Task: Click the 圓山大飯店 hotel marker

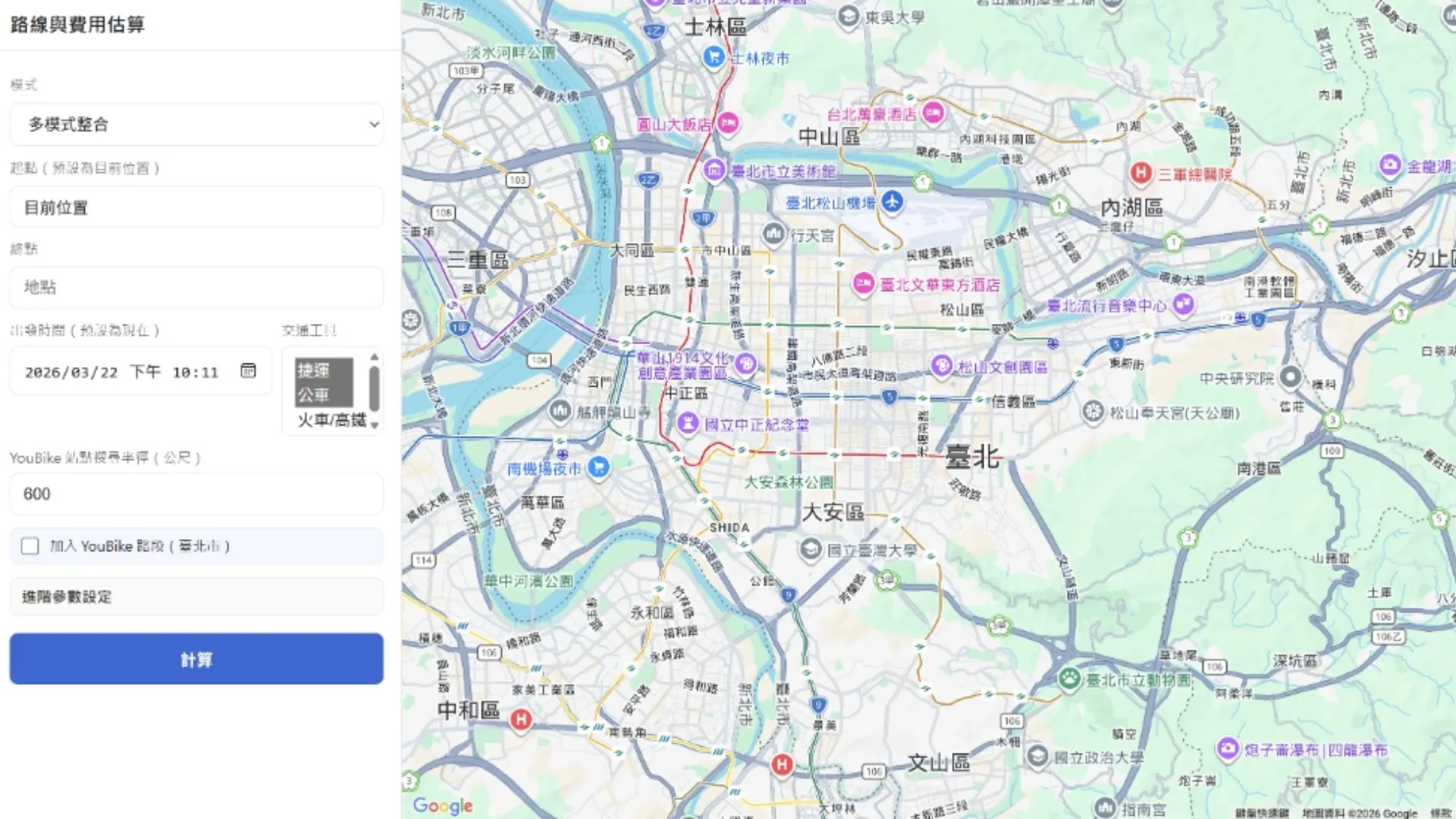Action: pyautogui.click(x=728, y=123)
